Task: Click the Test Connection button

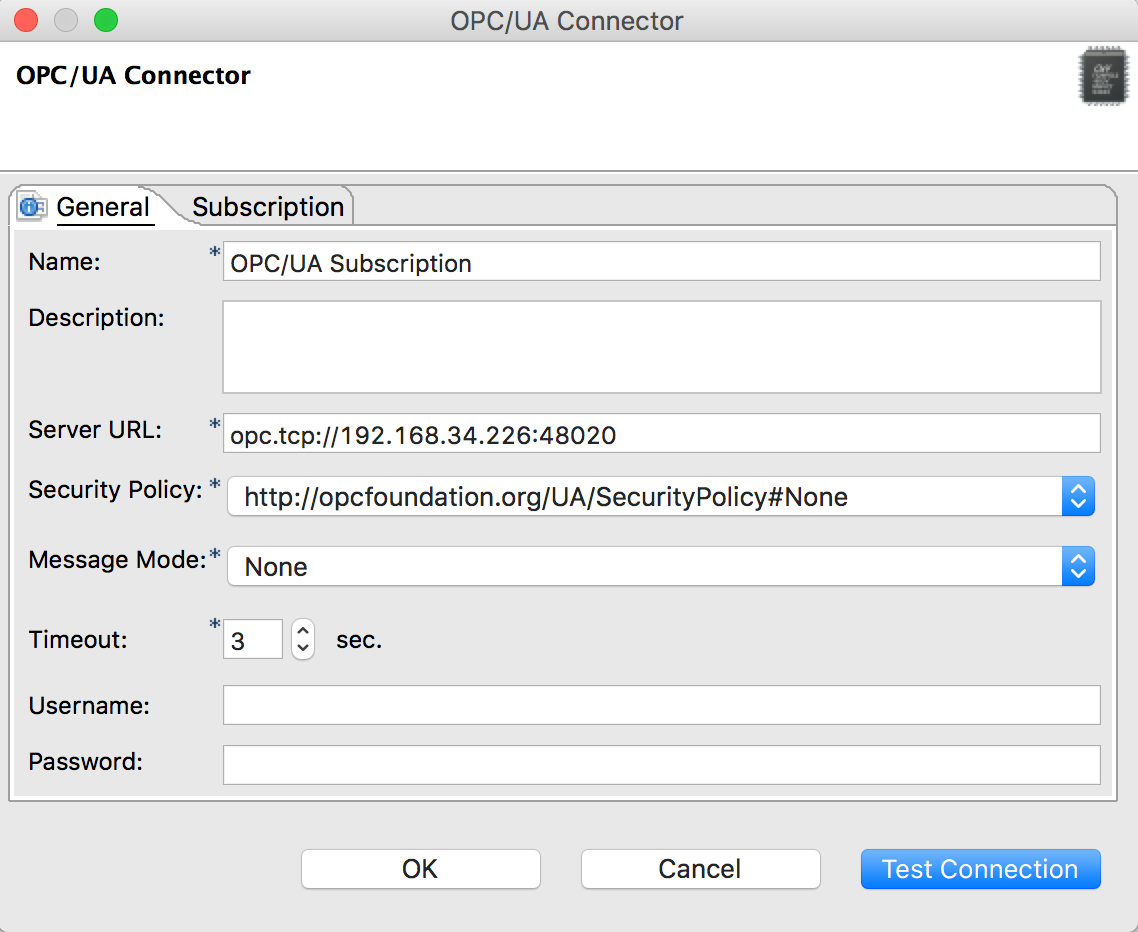Action: 981,869
